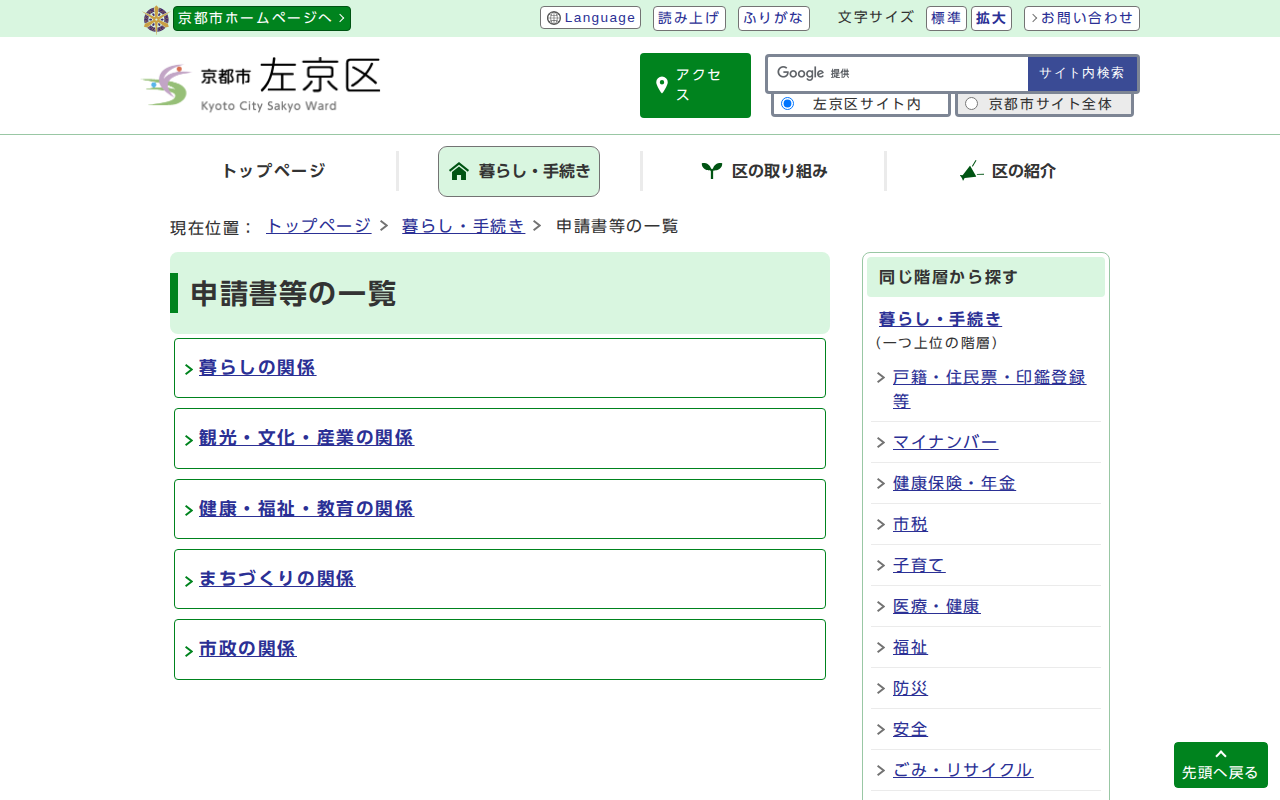Click the up arrow 先頭へ戻る icon
The height and width of the screenshot is (800, 1280).
pos(1220,754)
